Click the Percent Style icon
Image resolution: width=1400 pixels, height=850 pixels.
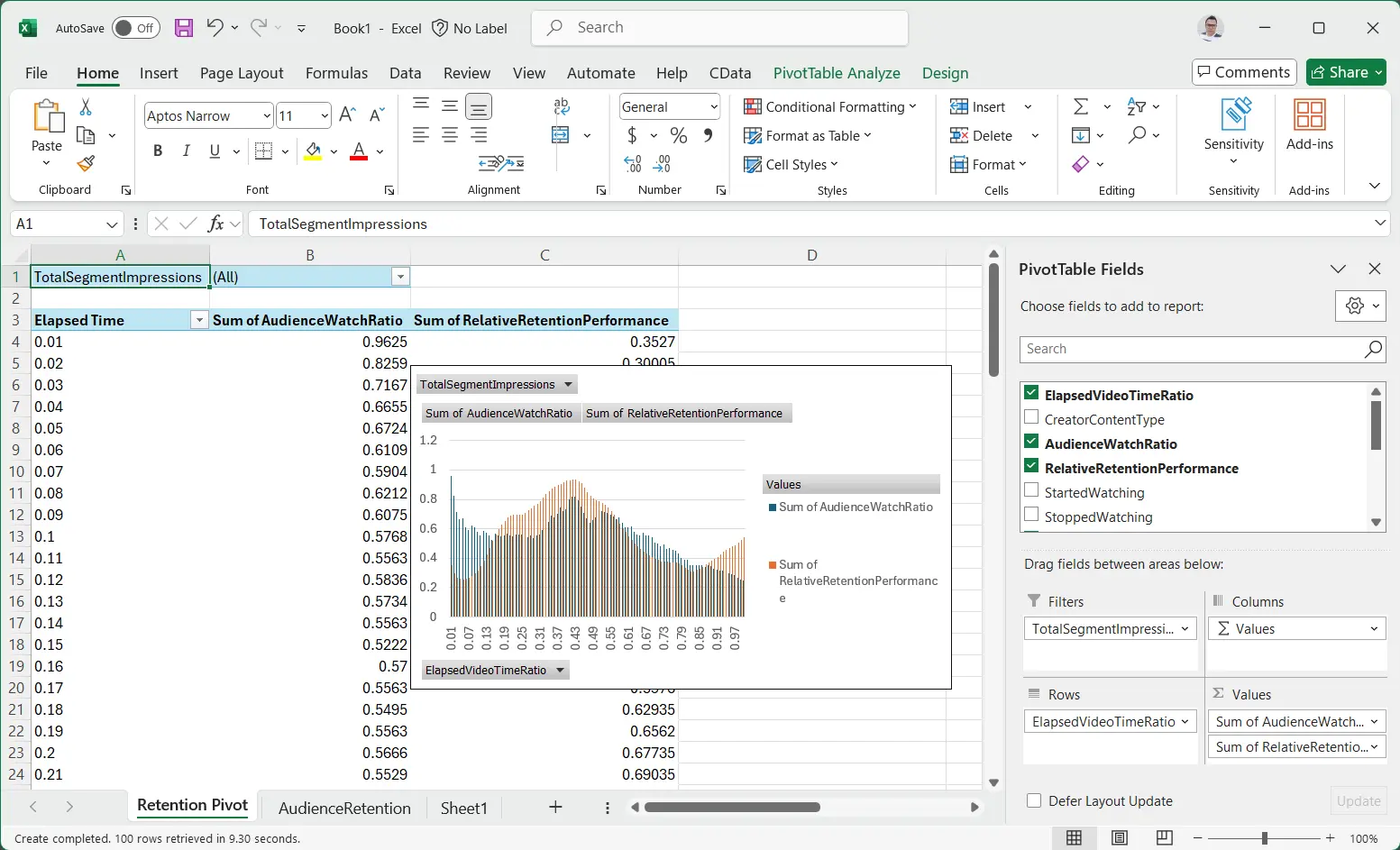coord(679,135)
